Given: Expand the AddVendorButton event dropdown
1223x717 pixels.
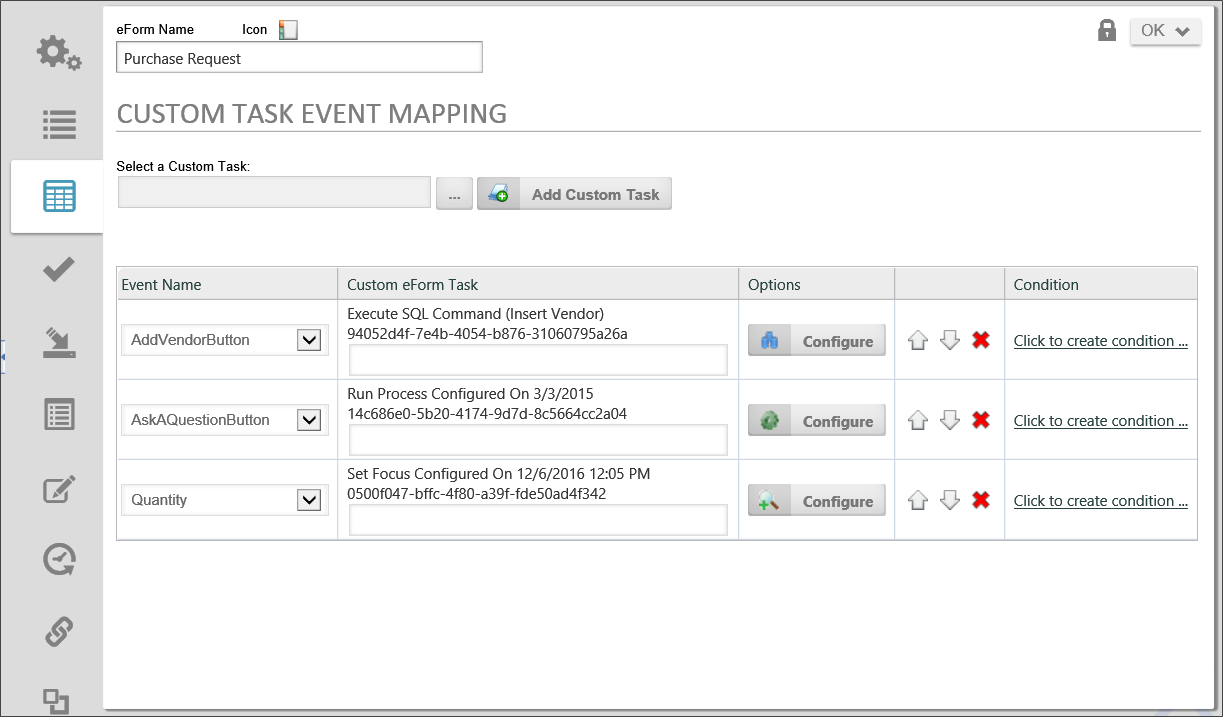Looking at the screenshot, I should pyautogui.click(x=309, y=340).
